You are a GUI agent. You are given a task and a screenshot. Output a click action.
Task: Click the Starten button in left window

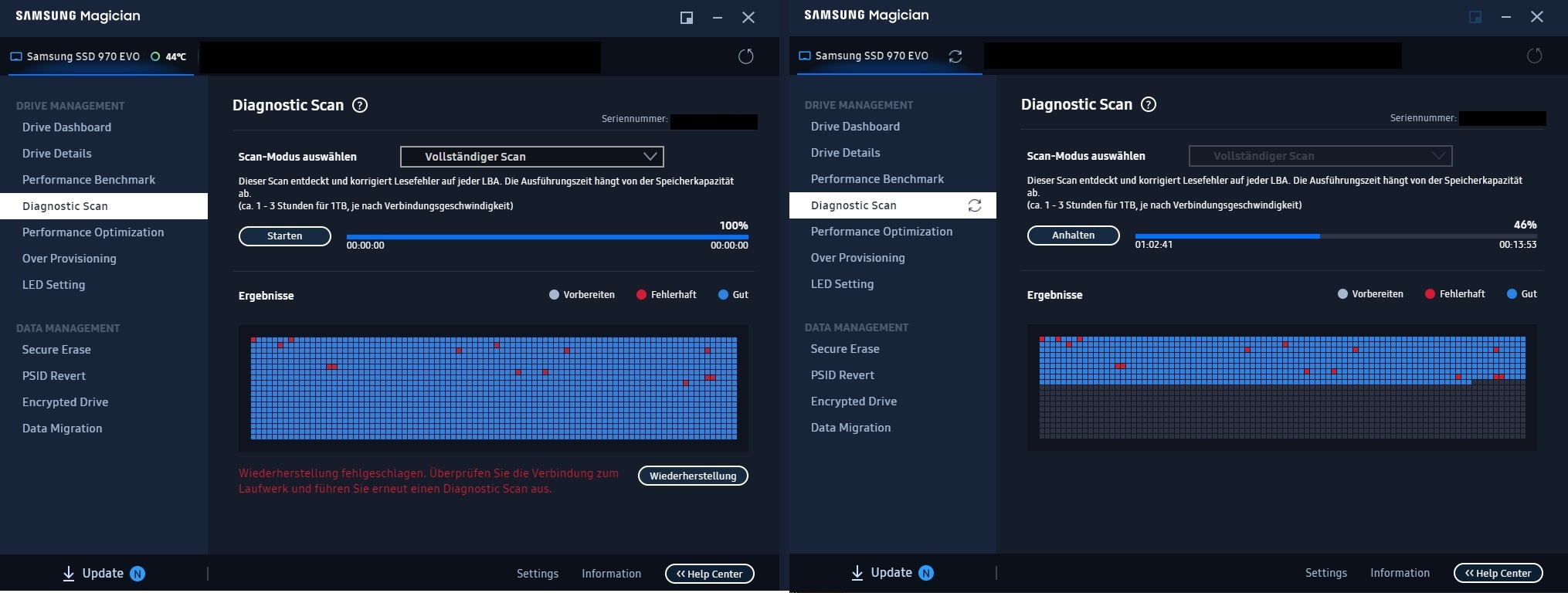[285, 236]
